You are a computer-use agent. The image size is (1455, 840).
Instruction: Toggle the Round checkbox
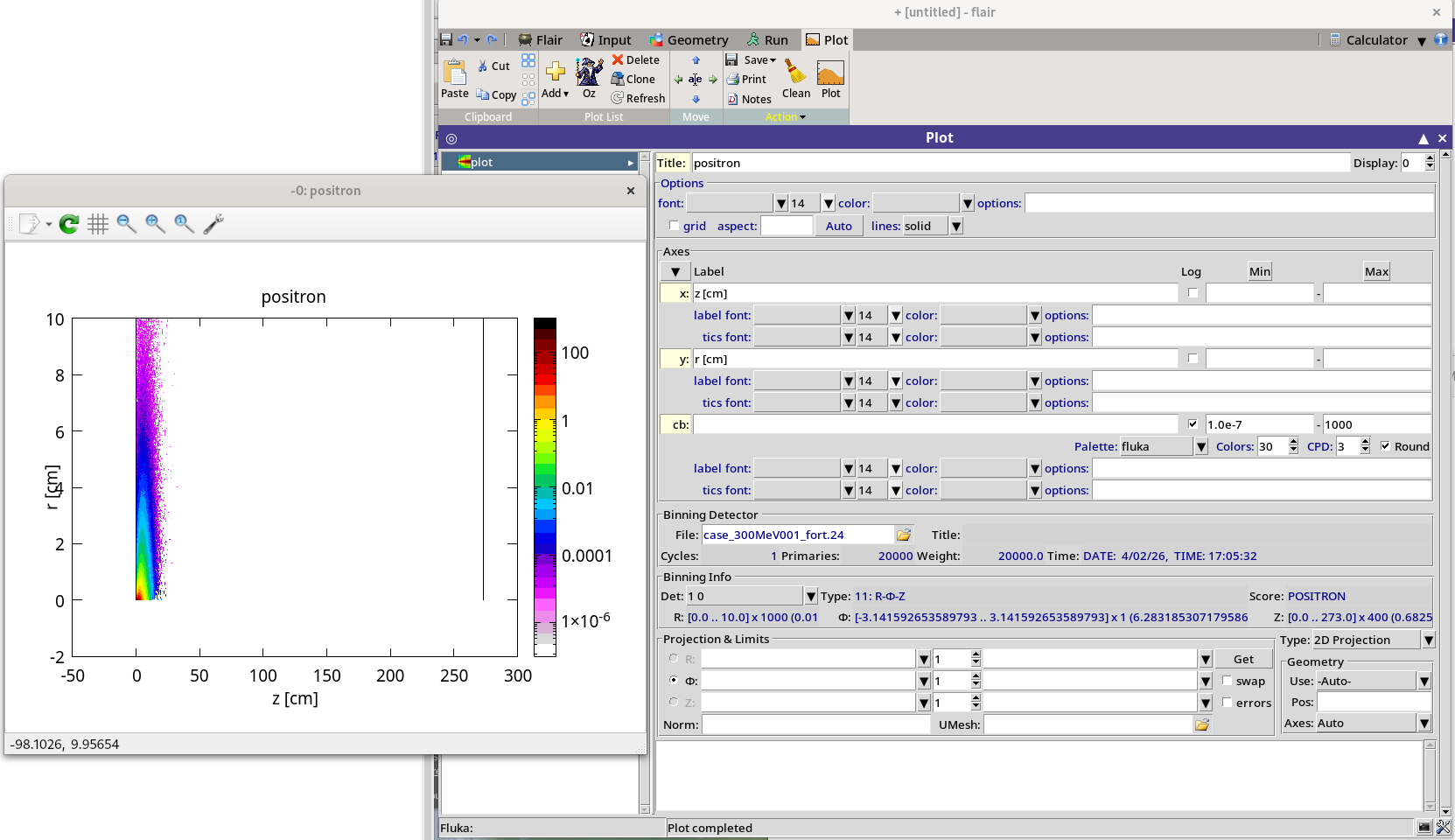tap(1385, 446)
